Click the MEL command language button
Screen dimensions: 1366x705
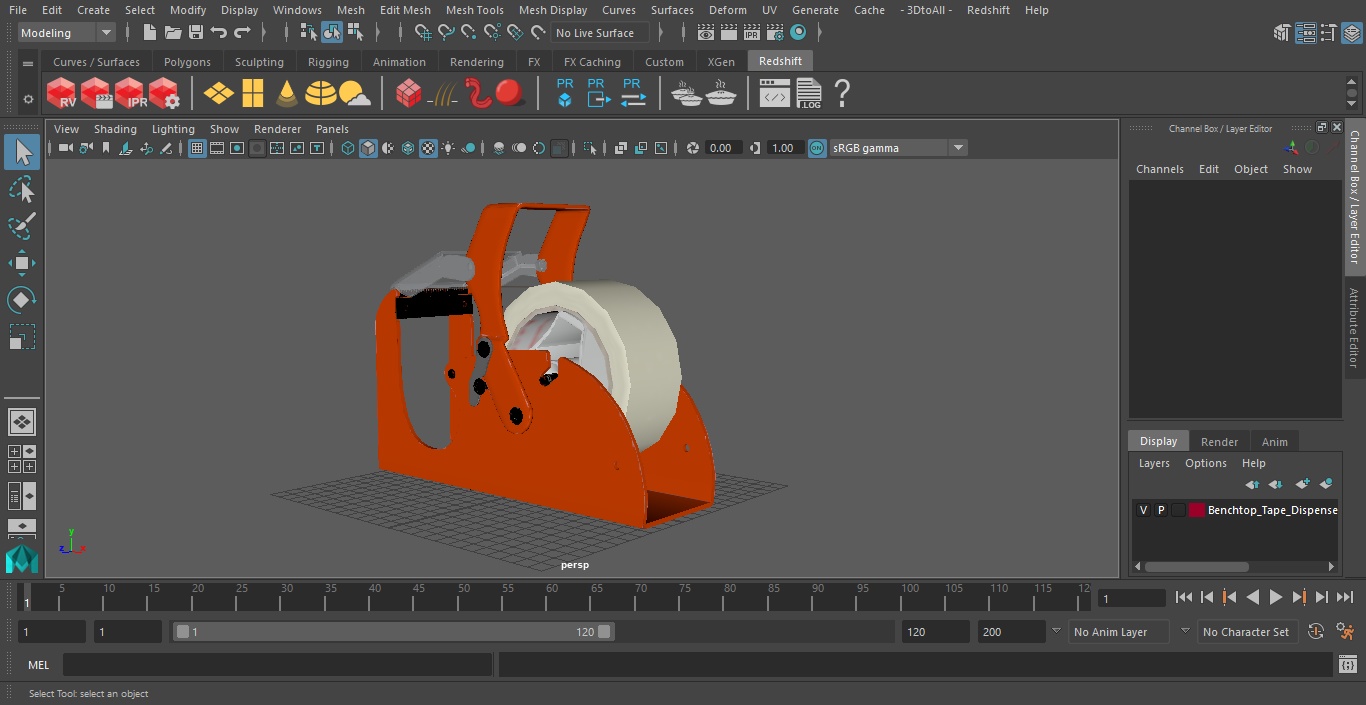click(39, 665)
